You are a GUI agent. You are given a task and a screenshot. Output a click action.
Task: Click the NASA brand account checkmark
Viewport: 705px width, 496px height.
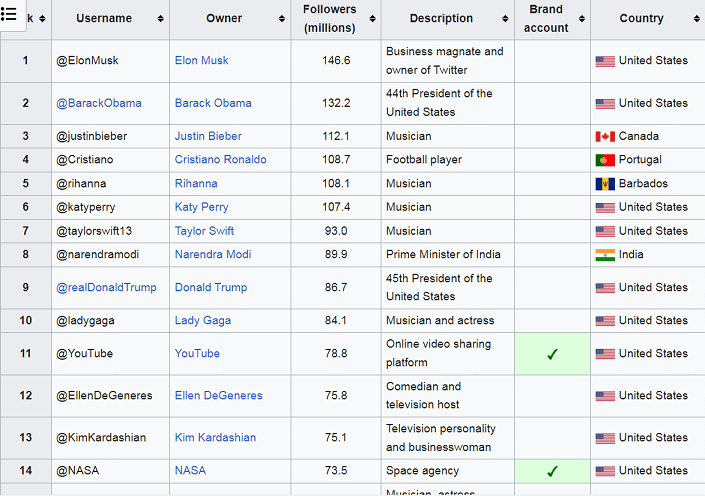[553, 471]
